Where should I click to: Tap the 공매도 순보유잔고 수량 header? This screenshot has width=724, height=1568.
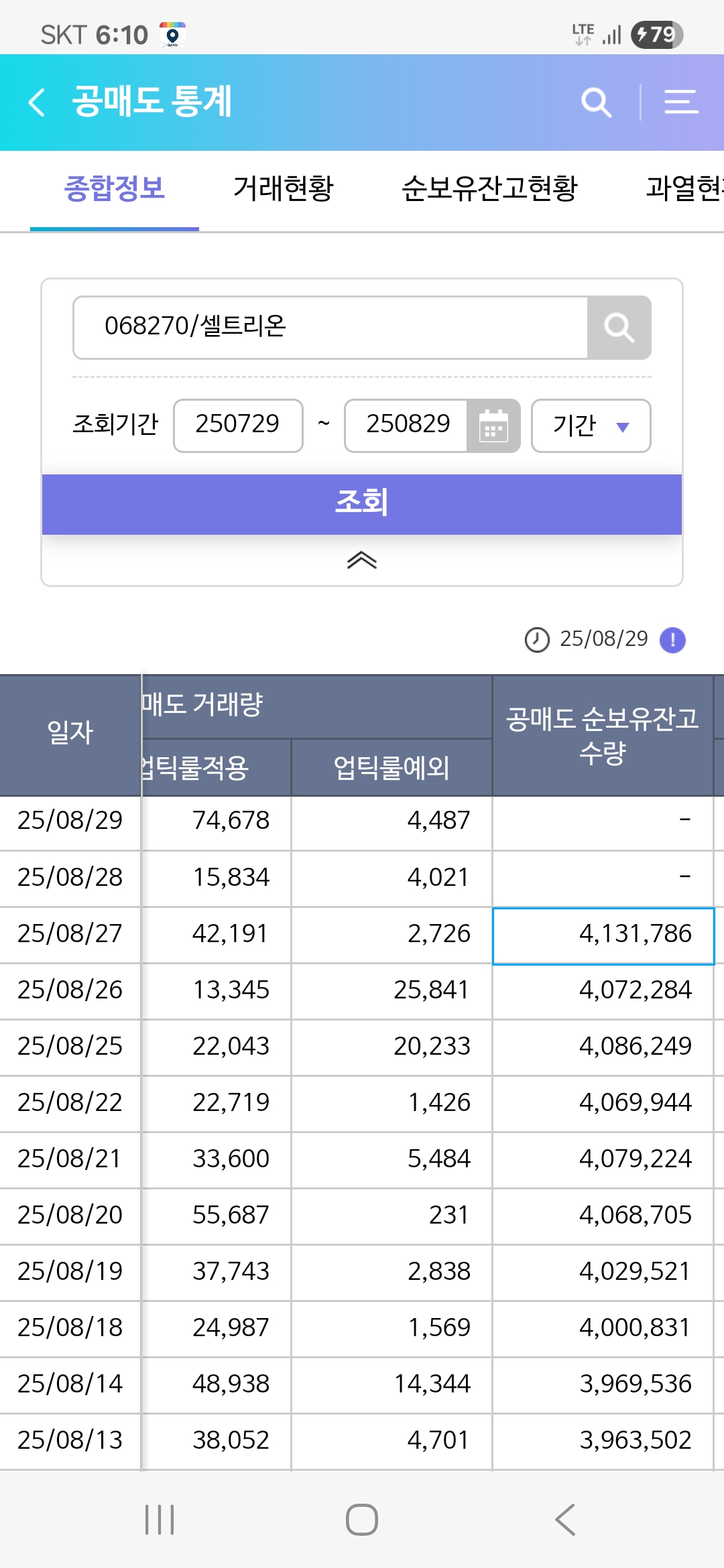click(x=603, y=735)
